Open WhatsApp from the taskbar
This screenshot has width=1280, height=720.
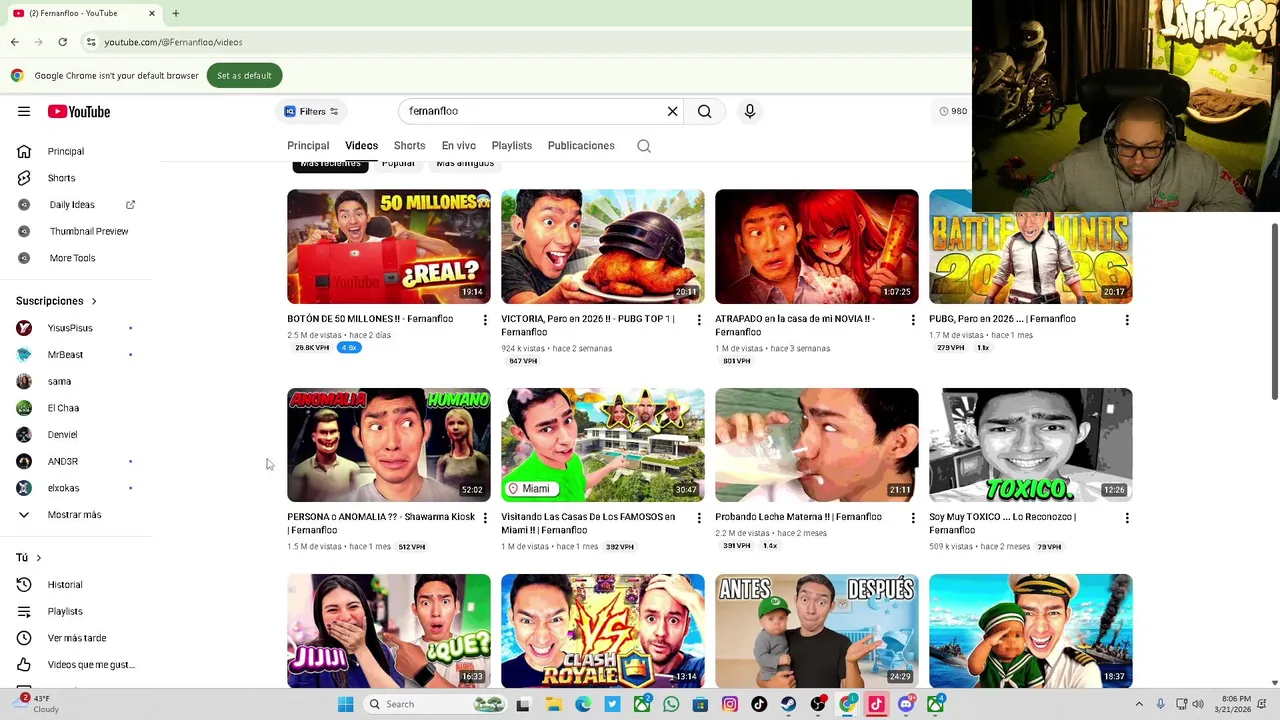coord(671,704)
